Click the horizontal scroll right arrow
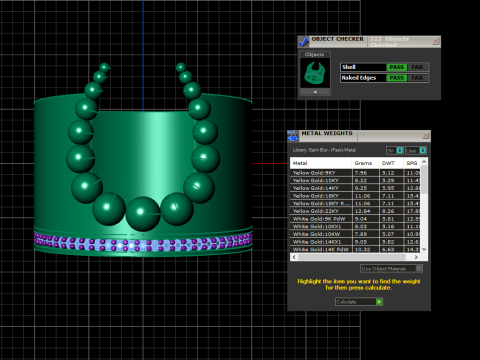This screenshot has width=480, height=360. click(416, 257)
